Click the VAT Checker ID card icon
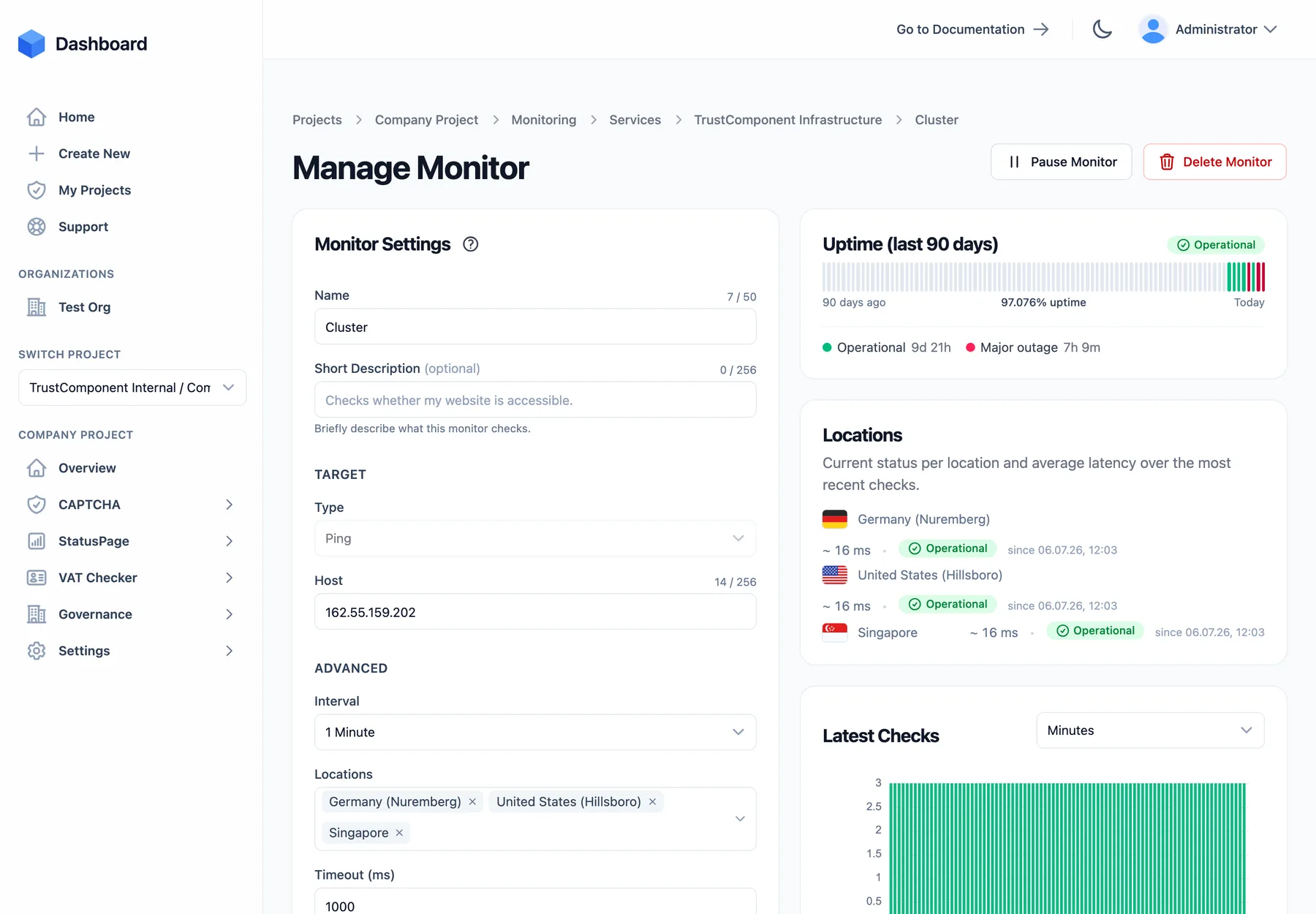1316x914 pixels. click(x=37, y=578)
